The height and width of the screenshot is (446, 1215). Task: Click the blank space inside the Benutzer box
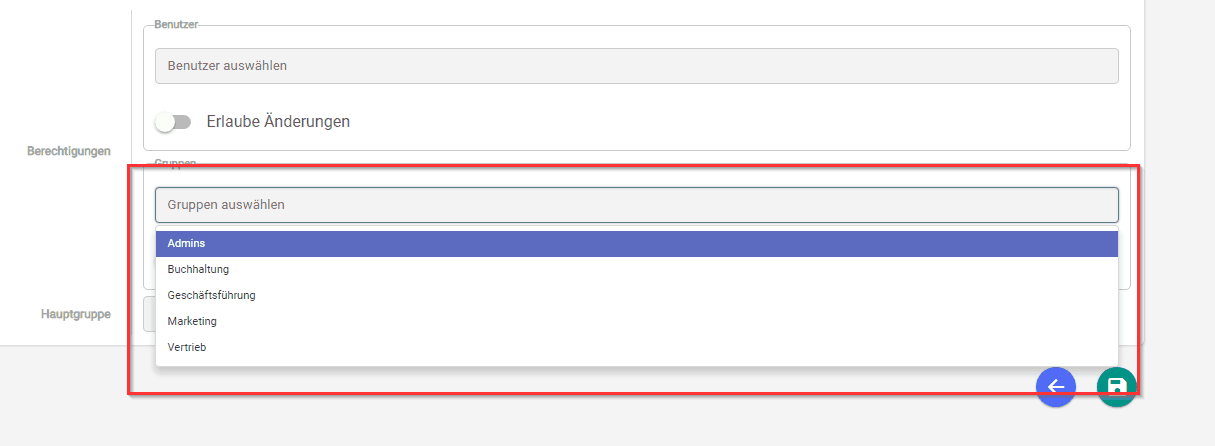pyautogui.click(x=700, y=121)
